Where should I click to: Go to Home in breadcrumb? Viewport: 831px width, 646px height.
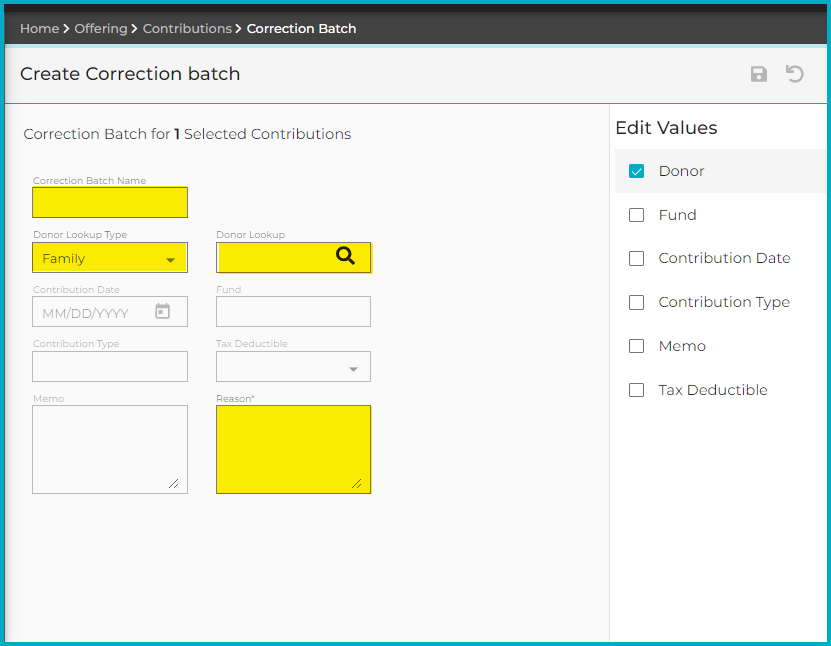tap(39, 28)
